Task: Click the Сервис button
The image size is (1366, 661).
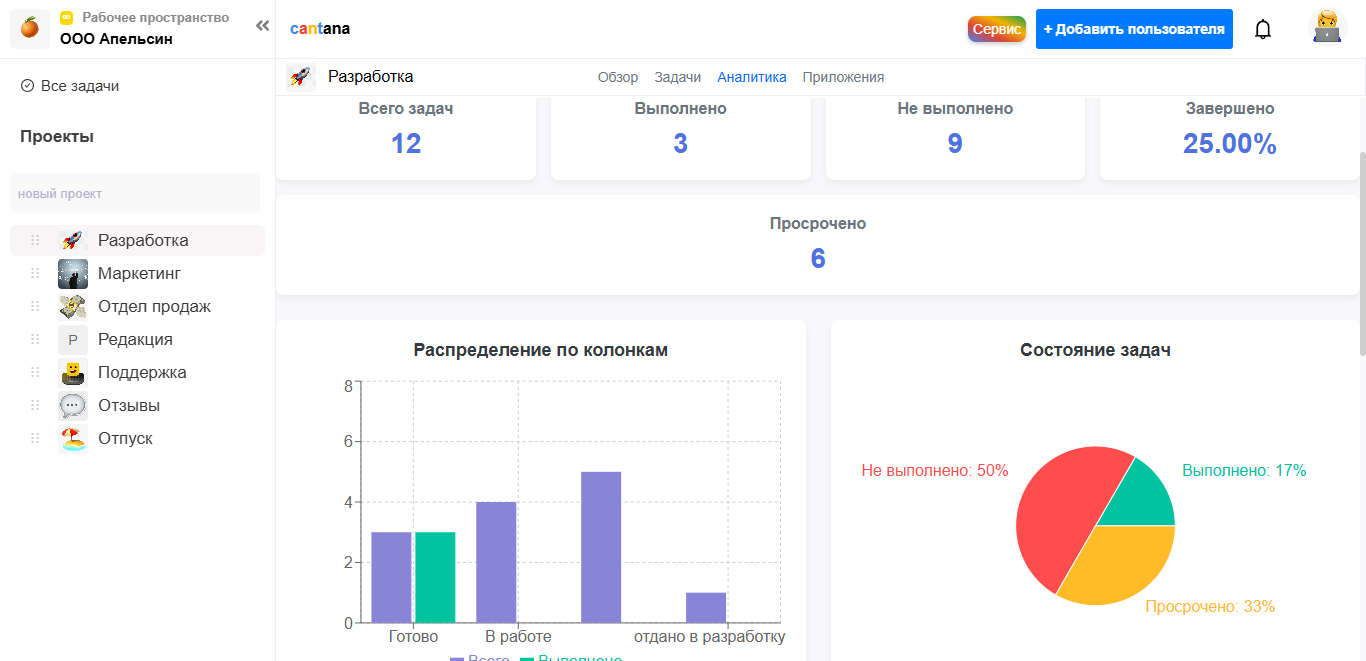Action: [996, 30]
